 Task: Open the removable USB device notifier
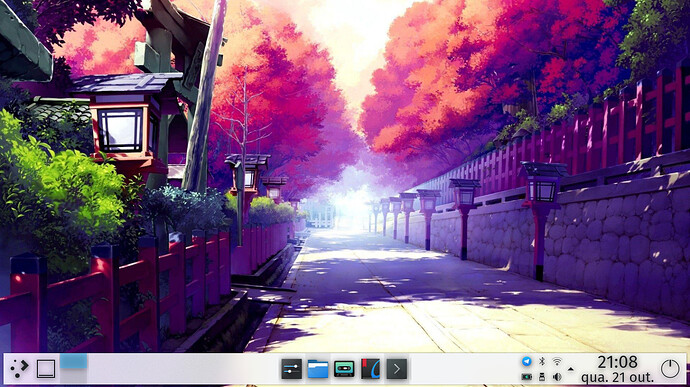pyautogui.click(x=542, y=377)
